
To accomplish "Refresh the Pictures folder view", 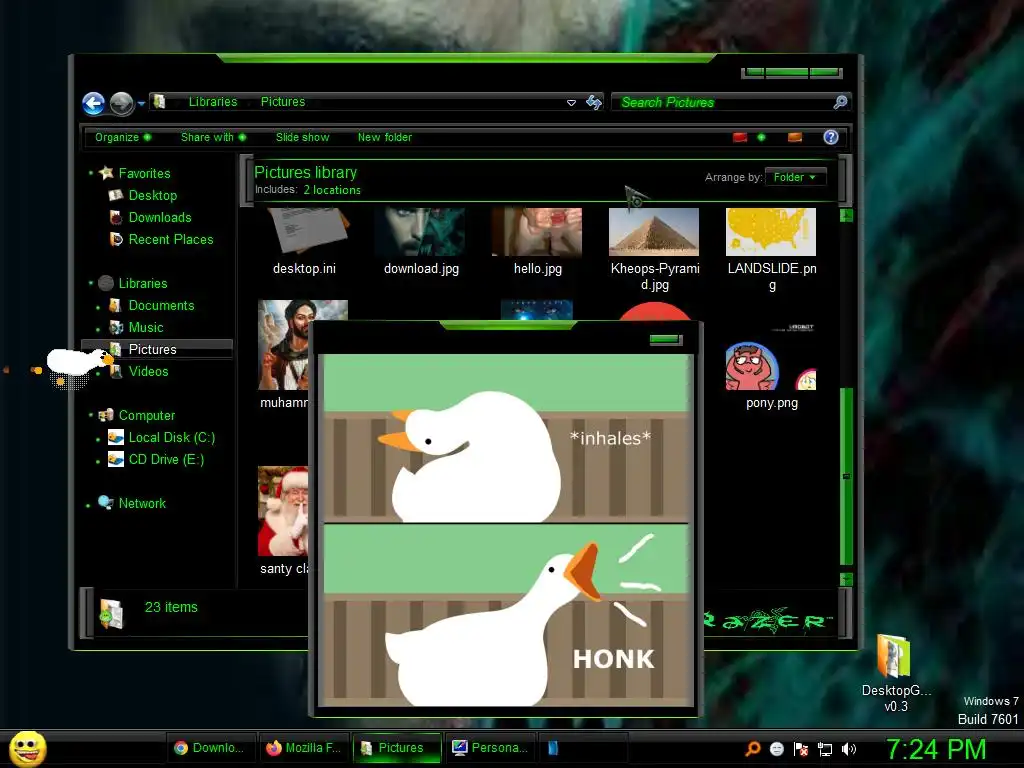I will point(594,102).
